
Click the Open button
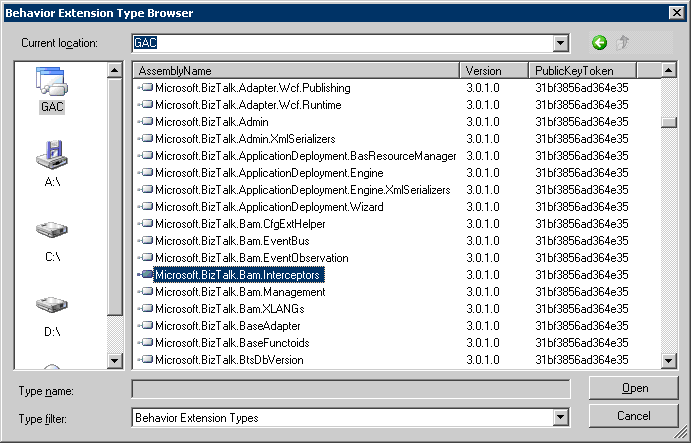(x=633, y=388)
